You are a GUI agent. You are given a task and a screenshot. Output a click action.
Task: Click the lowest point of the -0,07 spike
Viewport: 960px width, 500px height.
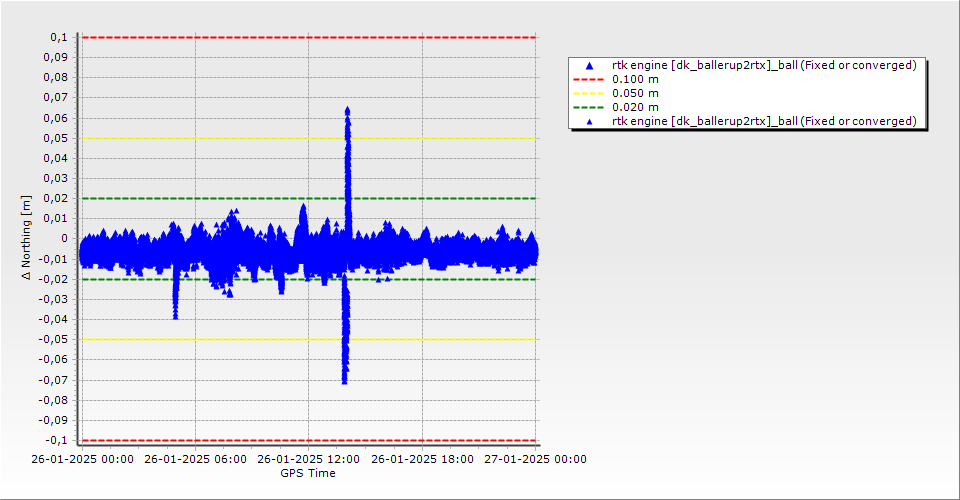click(x=345, y=381)
